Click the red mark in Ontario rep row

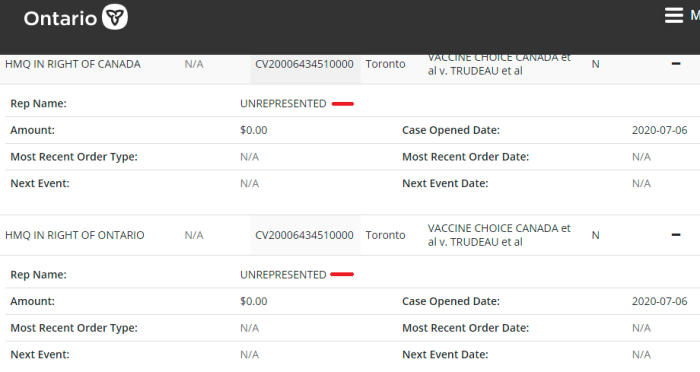pyautogui.click(x=342, y=274)
